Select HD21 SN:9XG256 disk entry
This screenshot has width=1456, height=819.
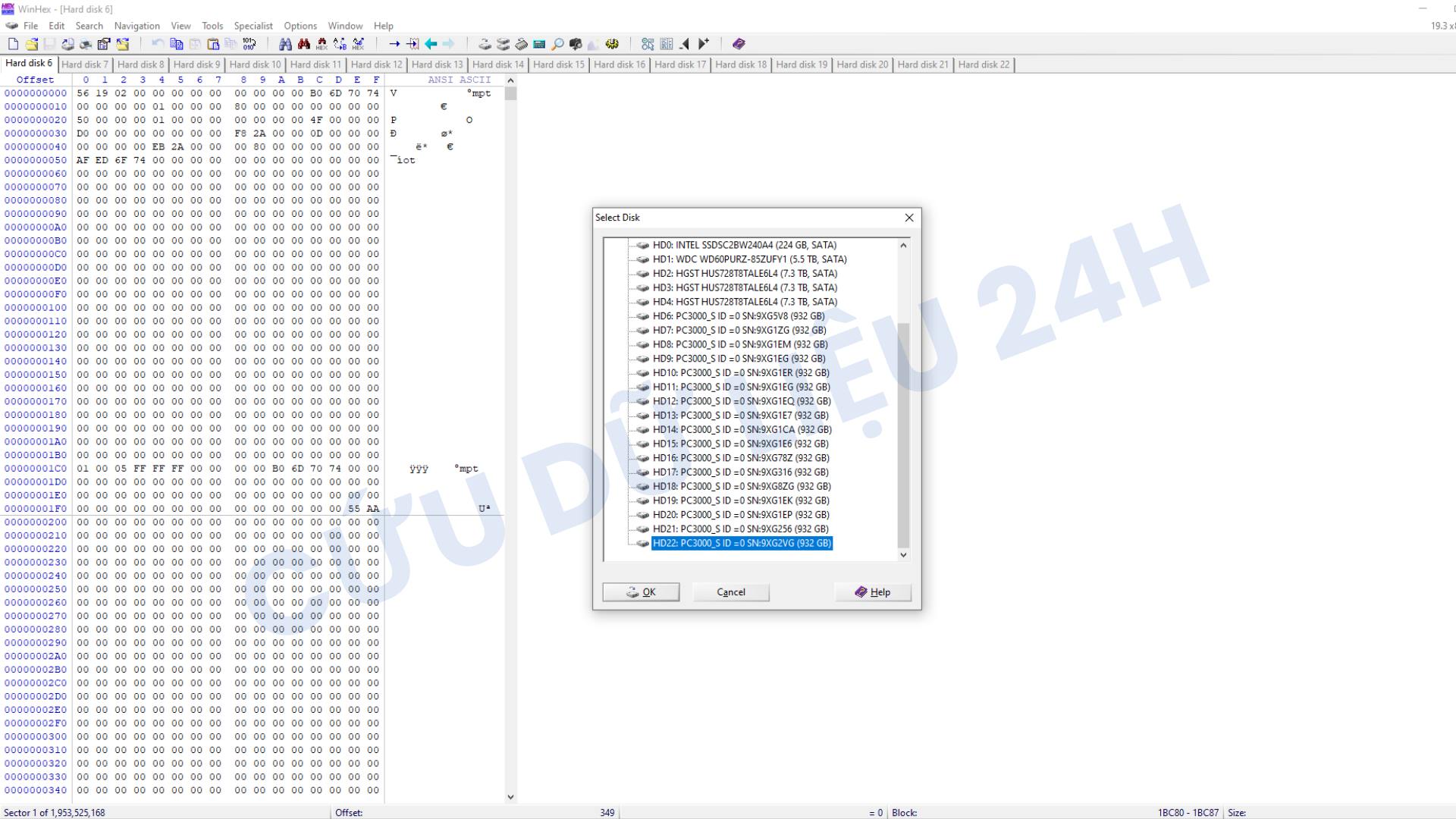click(740, 529)
